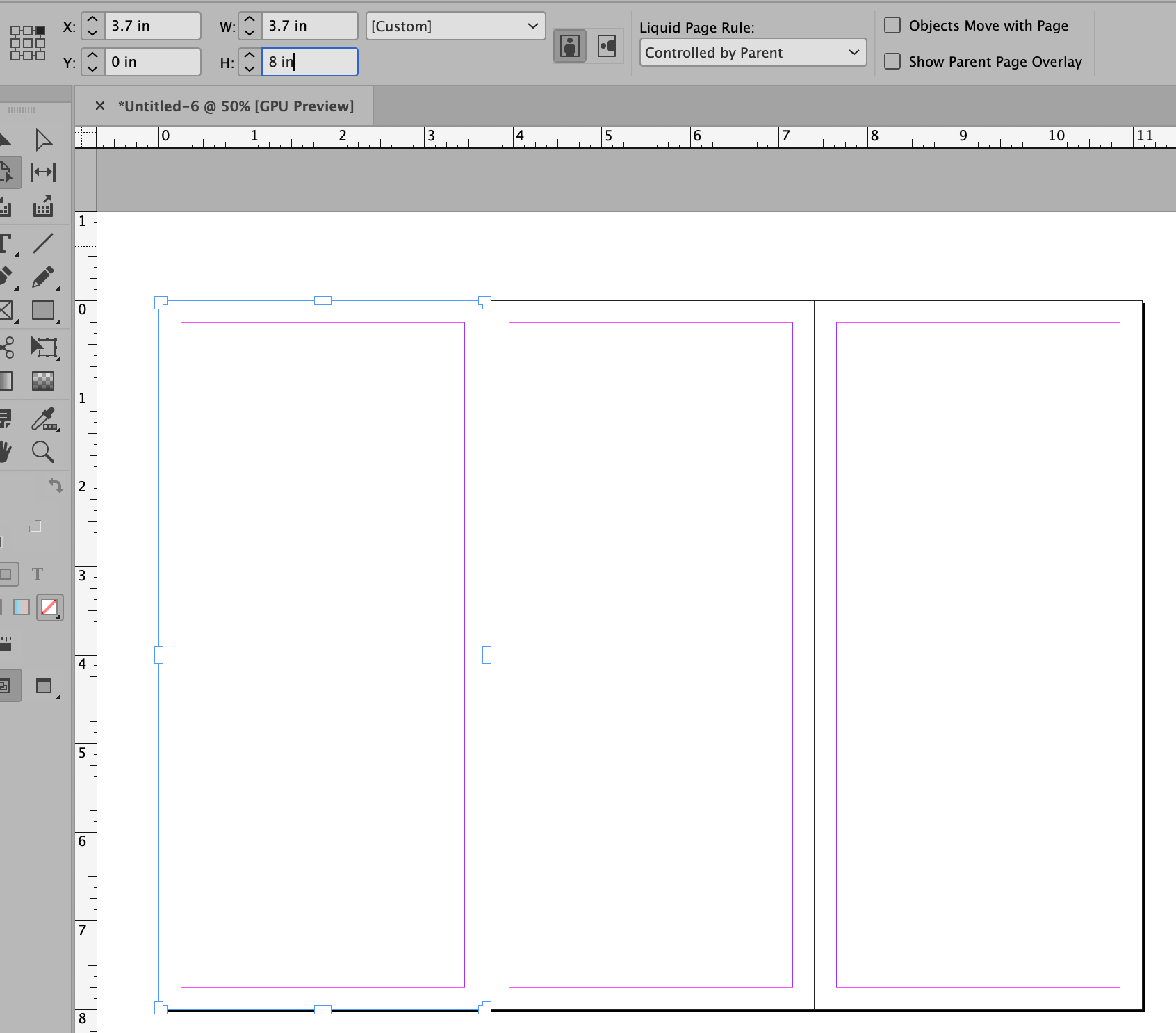The image size is (1176, 1033).
Task: Click the Apply None swatch
Action: point(49,607)
